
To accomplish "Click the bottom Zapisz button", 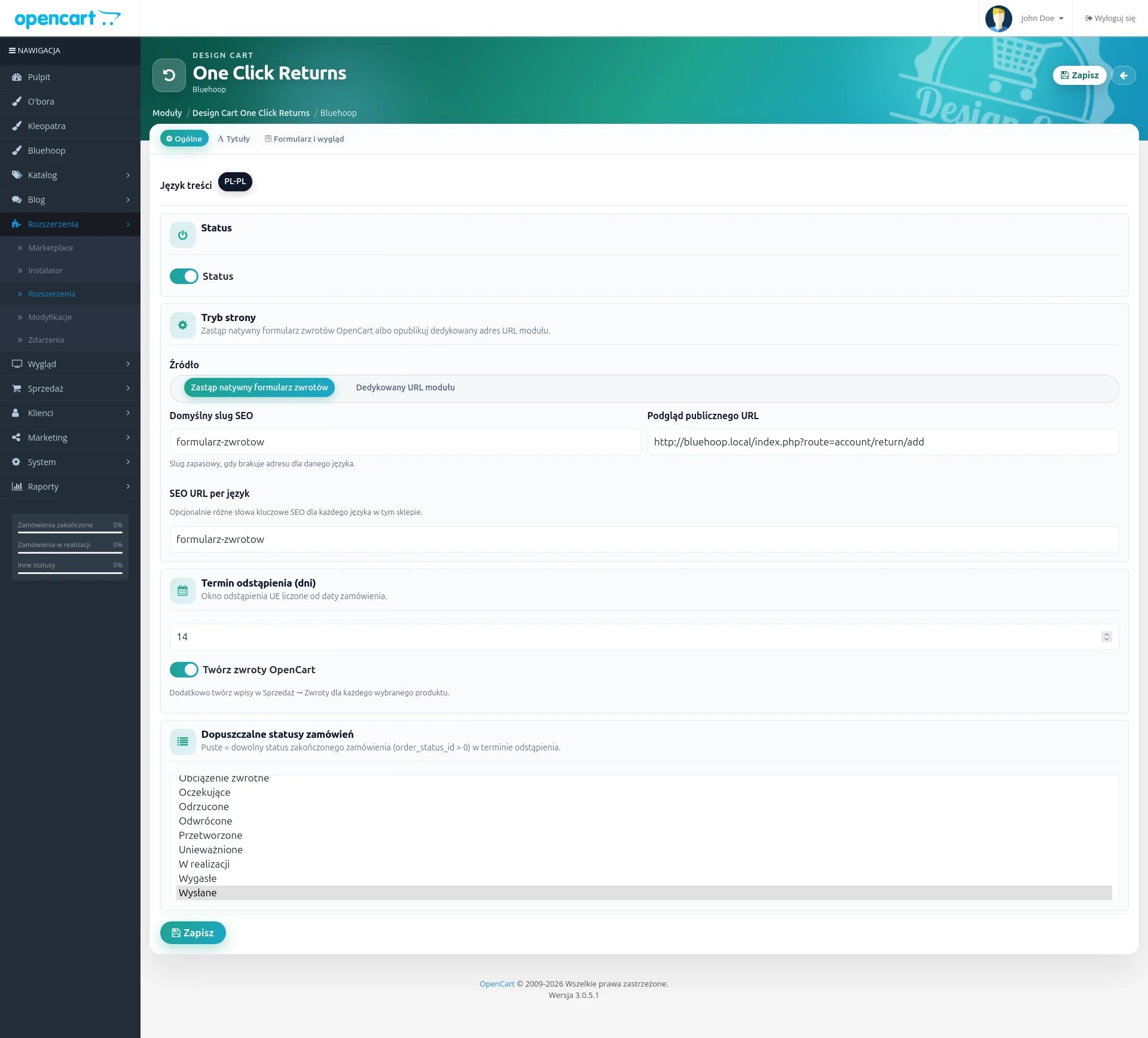I will 193,933.
